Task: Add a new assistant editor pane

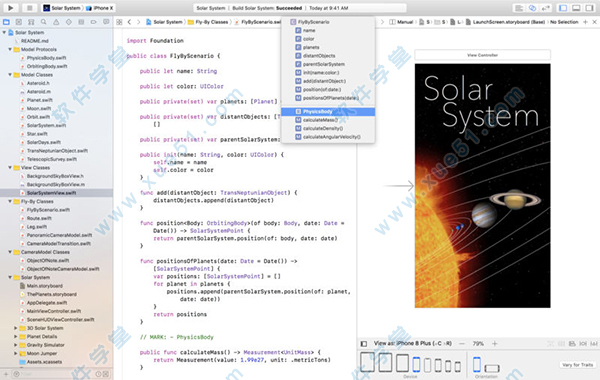Action: (585, 22)
